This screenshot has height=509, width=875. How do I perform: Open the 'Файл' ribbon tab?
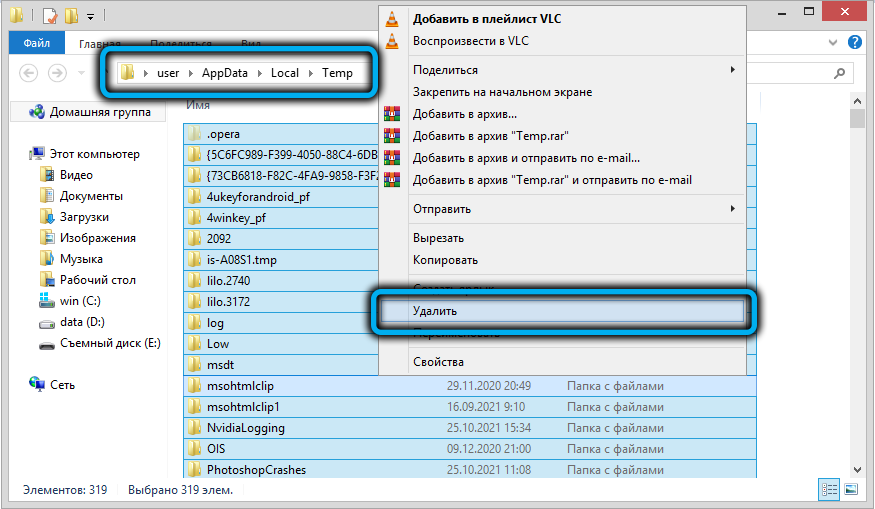(37, 44)
